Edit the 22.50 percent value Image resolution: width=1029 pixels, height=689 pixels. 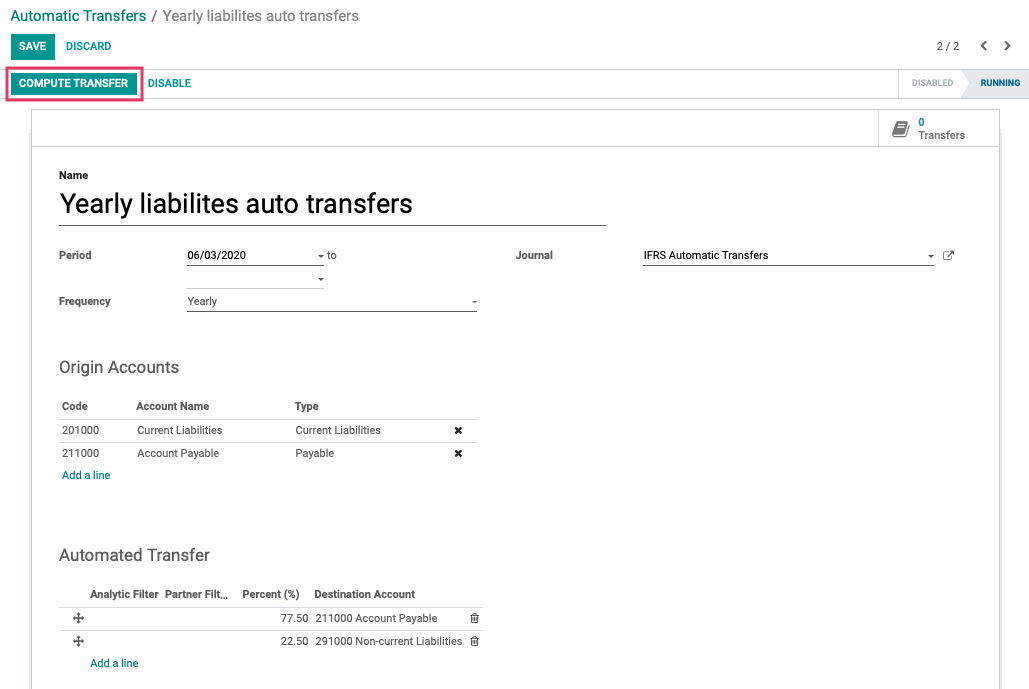click(x=294, y=641)
